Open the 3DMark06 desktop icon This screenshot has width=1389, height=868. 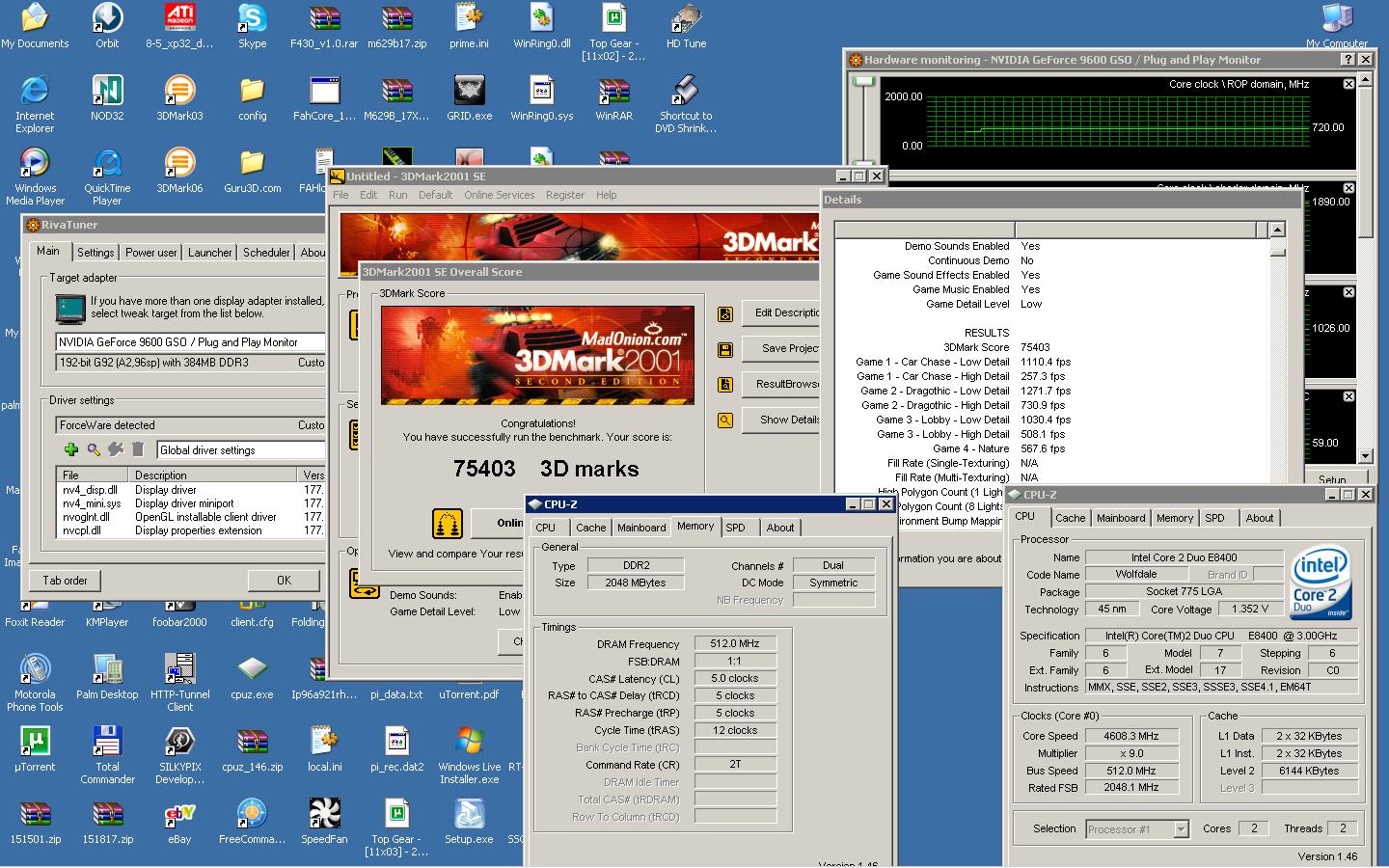(179, 164)
